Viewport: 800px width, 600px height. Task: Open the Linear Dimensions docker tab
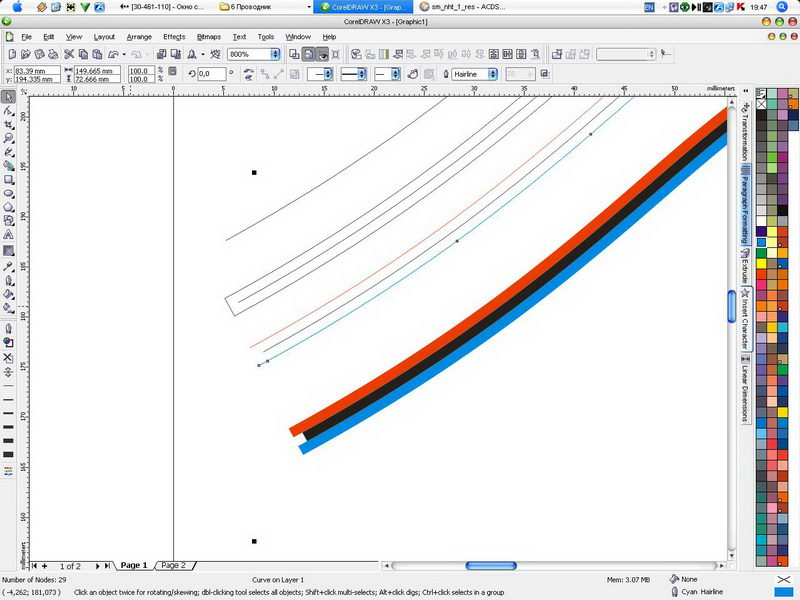[x=745, y=389]
